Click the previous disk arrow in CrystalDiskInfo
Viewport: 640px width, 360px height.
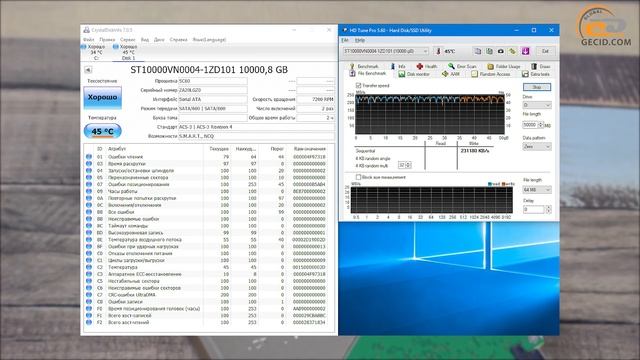[88, 70]
